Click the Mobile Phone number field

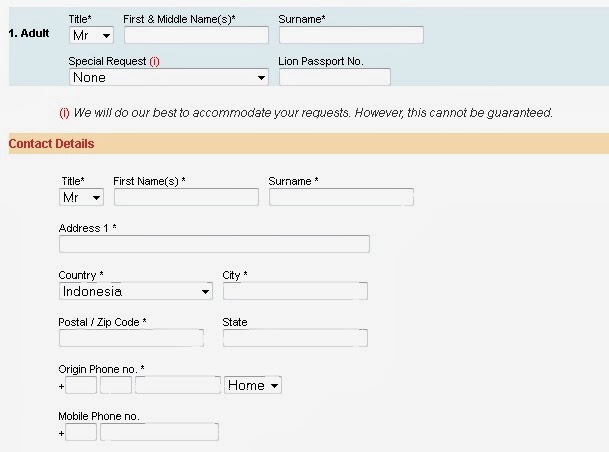coord(159,432)
